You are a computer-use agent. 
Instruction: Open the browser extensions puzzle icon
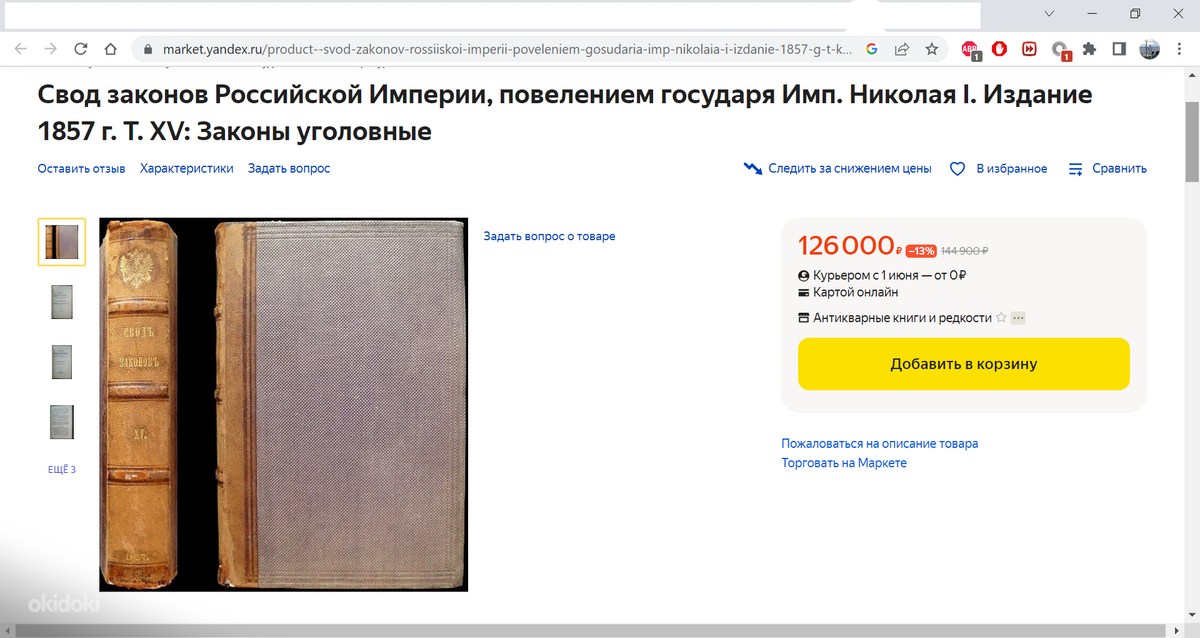click(1089, 48)
